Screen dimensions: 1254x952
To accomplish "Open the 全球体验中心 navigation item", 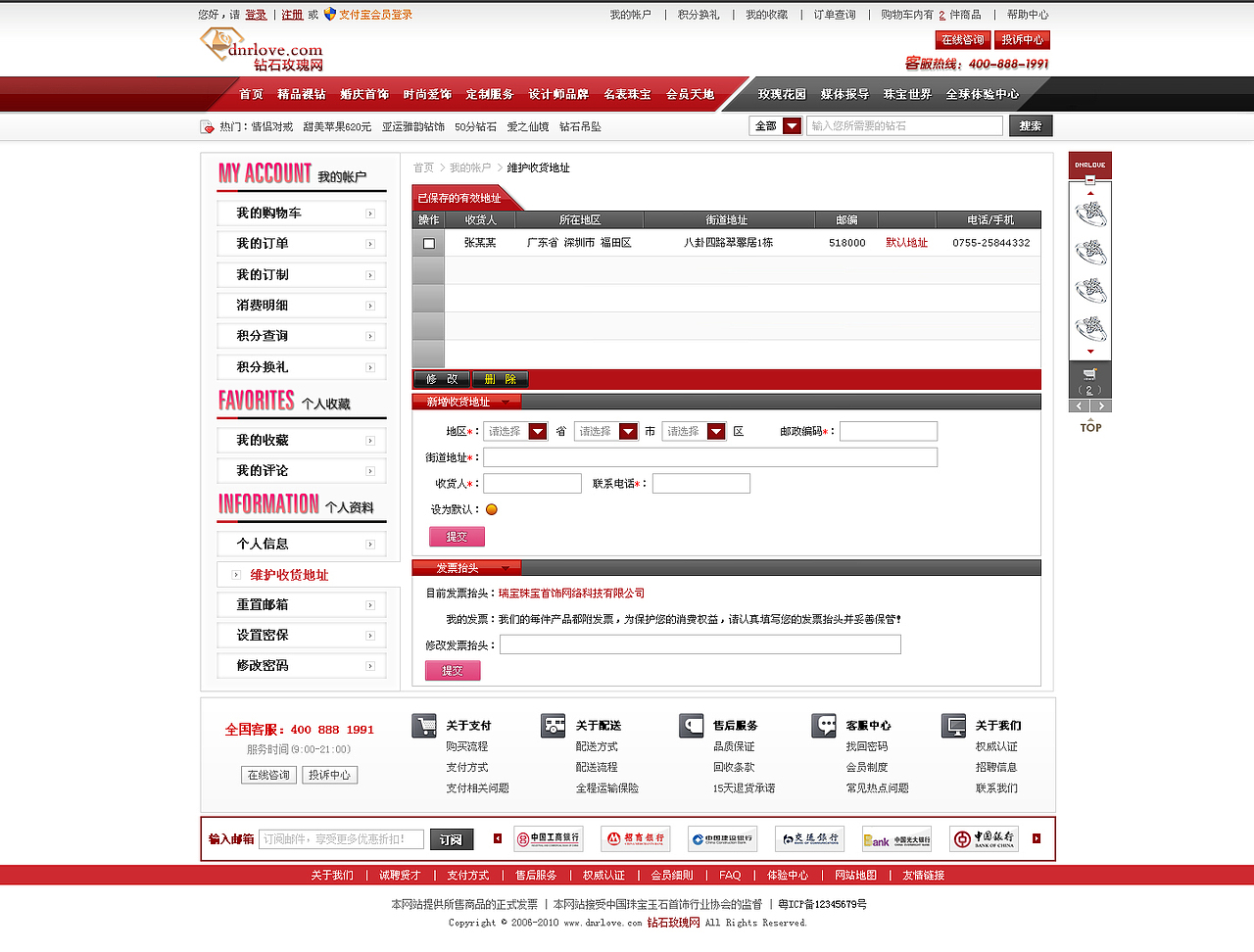I will (x=983, y=94).
